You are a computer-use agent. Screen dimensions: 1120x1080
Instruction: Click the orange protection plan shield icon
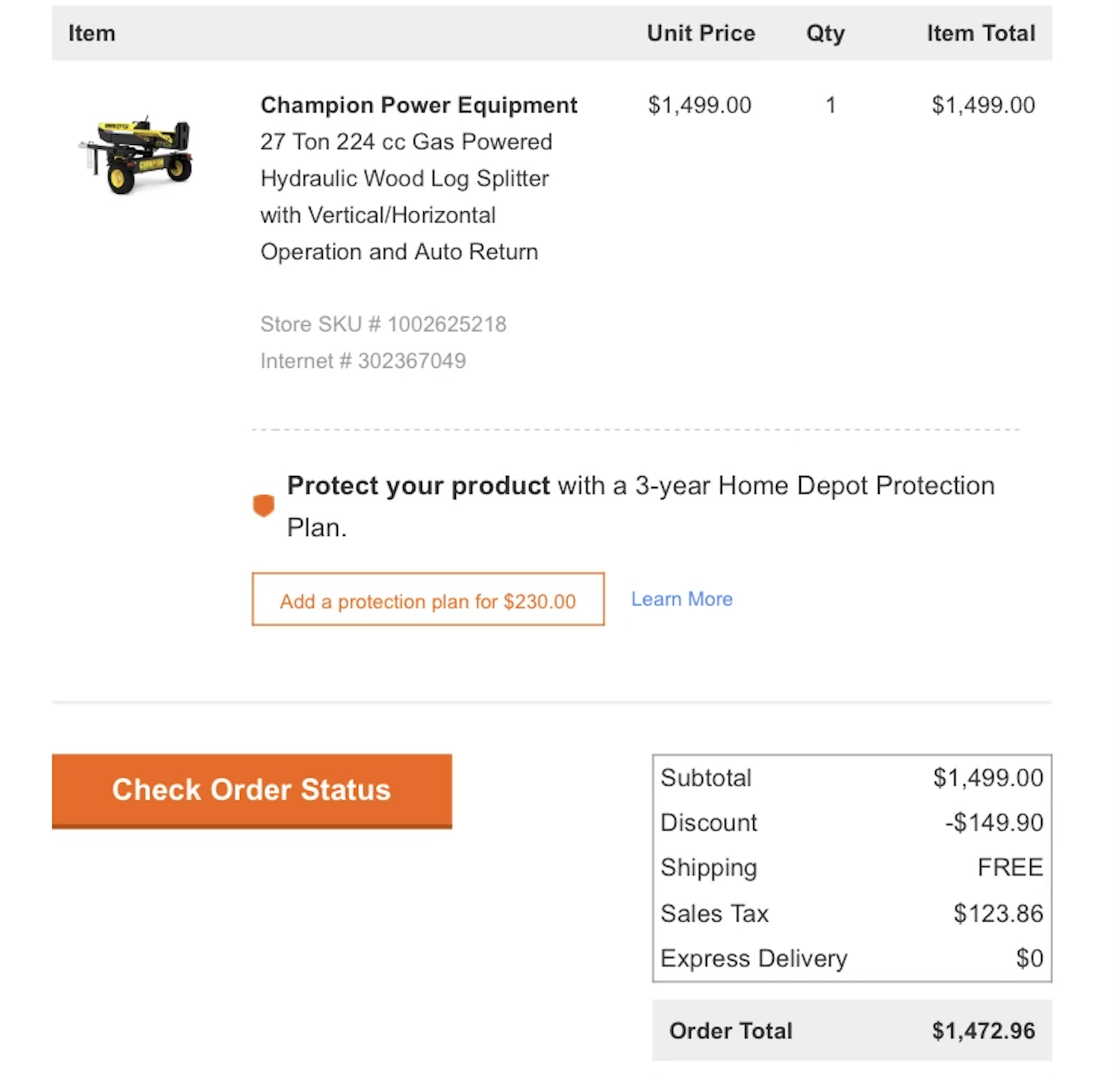coord(263,505)
